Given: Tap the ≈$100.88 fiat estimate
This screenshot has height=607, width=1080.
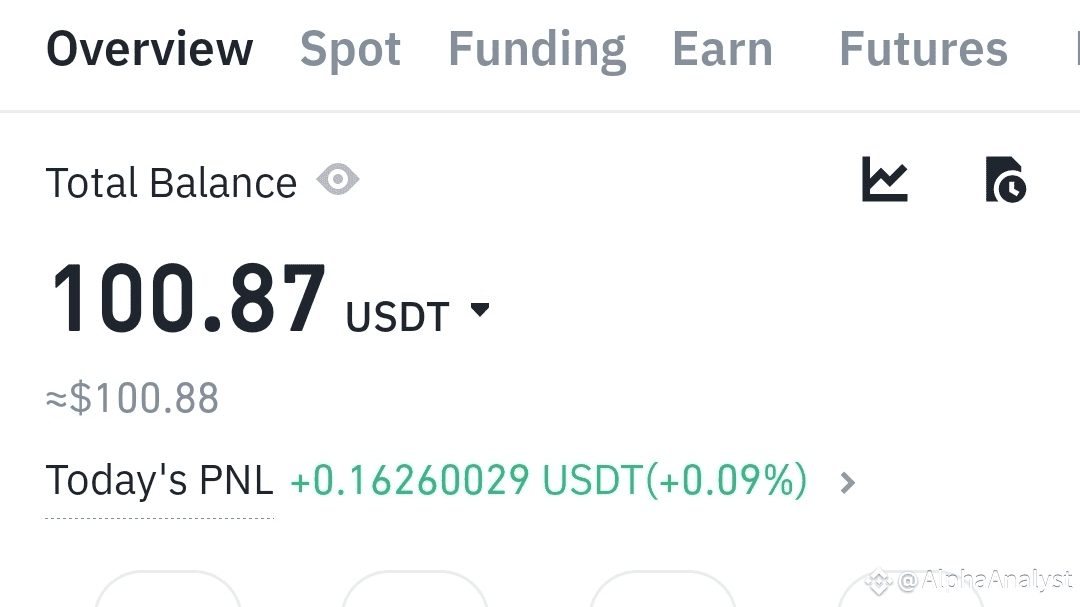Looking at the screenshot, I should point(132,398).
